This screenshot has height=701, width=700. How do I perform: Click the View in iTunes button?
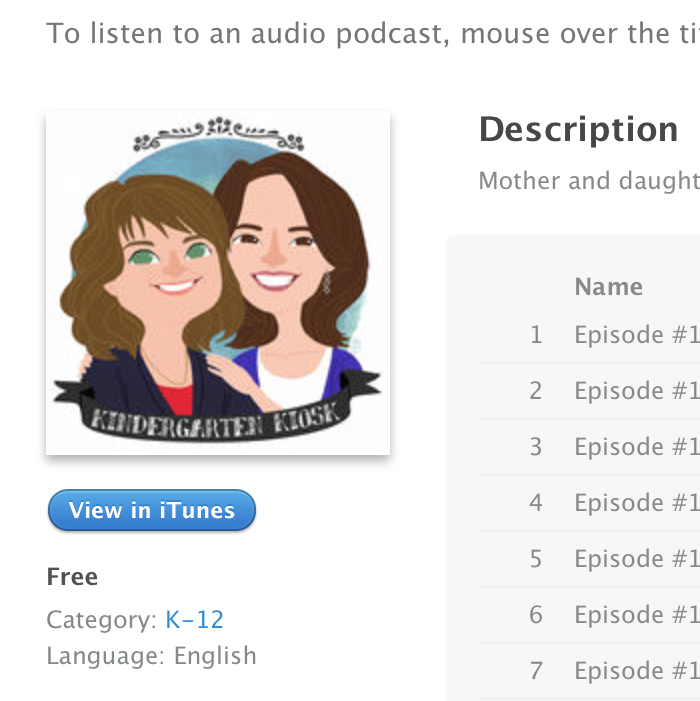[x=152, y=510]
